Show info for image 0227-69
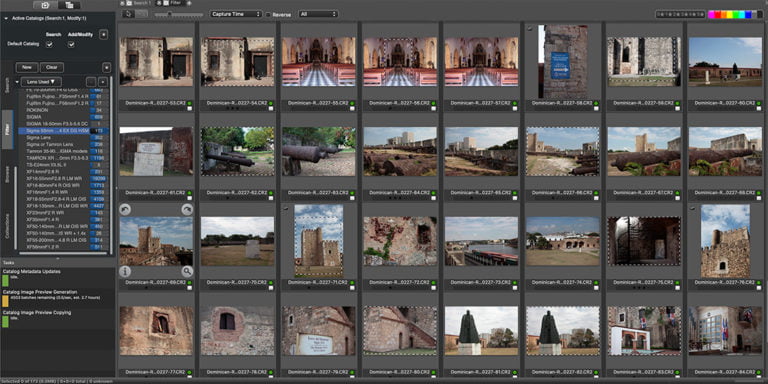 [125, 271]
